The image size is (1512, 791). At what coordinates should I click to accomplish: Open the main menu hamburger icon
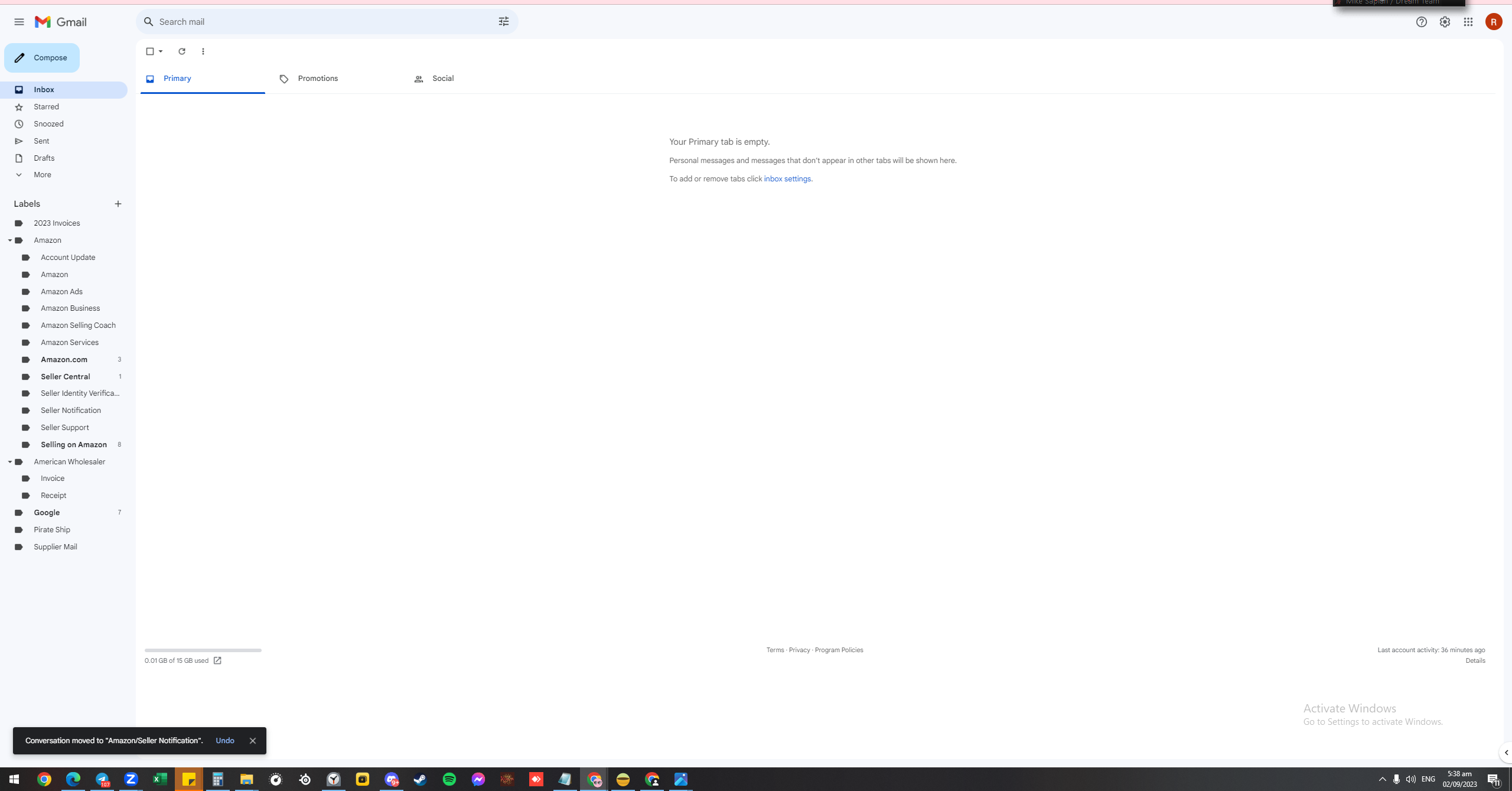[19, 22]
